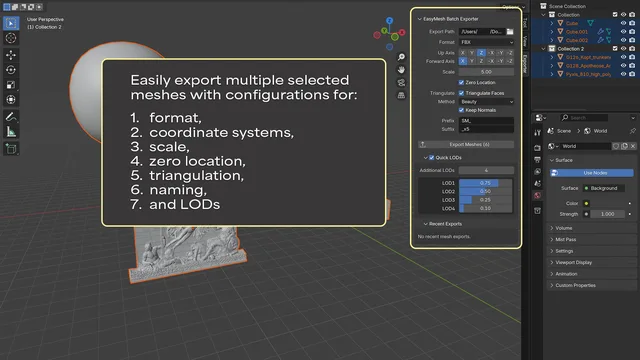Toggle the pin icon in properties header
The width and height of the screenshot is (640, 360).
pos(632,131)
